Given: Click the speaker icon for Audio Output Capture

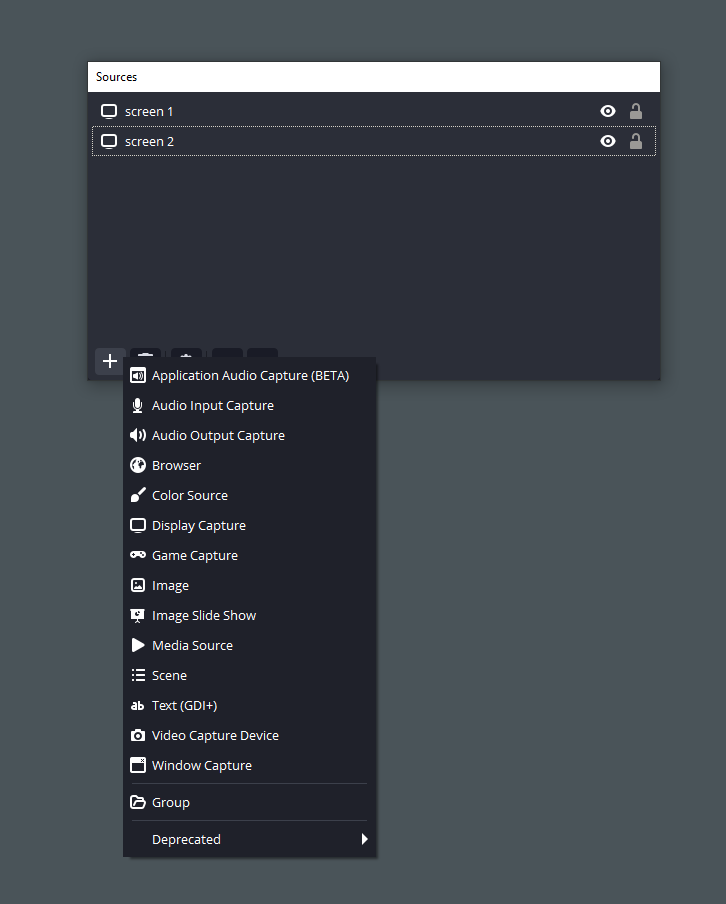Looking at the screenshot, I should pyautogui.click(x=138, y=435).
